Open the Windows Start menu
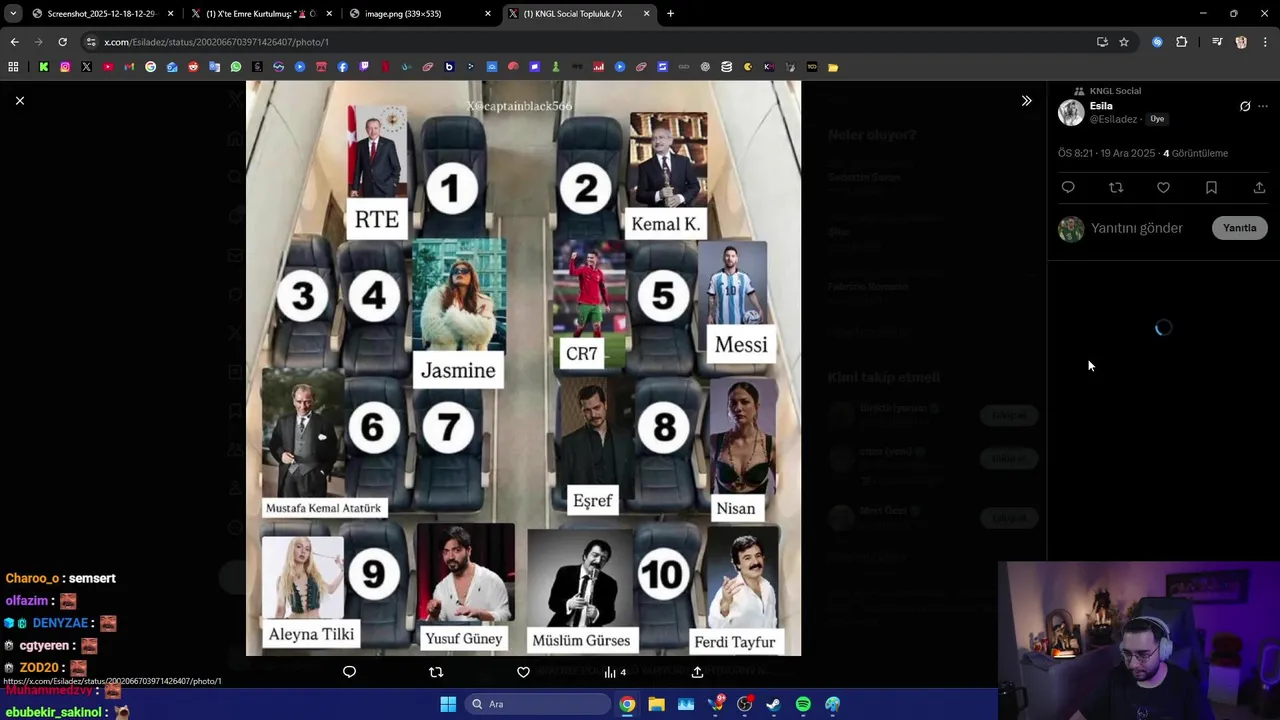 point(448,704)
